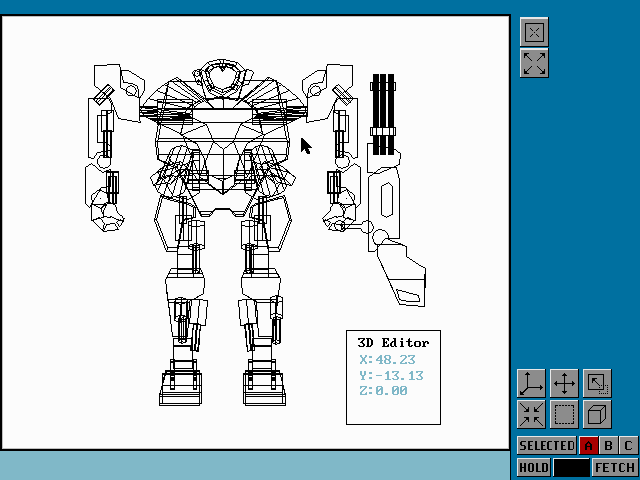The width and height of the screenshot is (640, 480).
Task: Select the four-way move arrows tool
Action: coord(564,383)
